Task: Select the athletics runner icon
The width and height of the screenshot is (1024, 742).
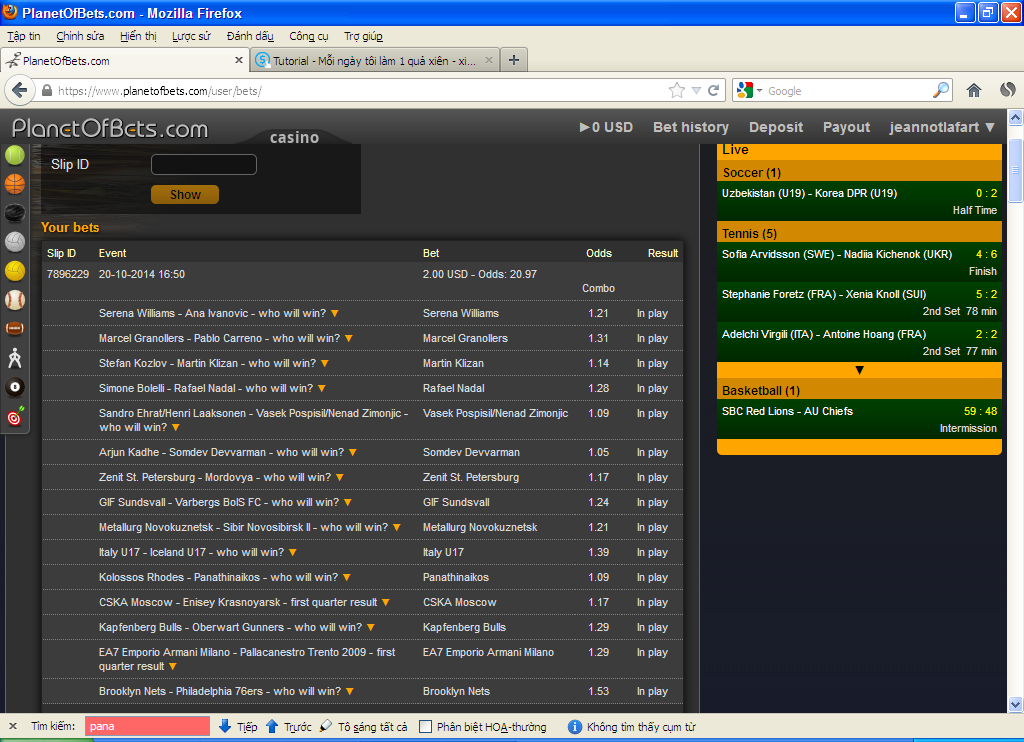Action: pos(14,358)
